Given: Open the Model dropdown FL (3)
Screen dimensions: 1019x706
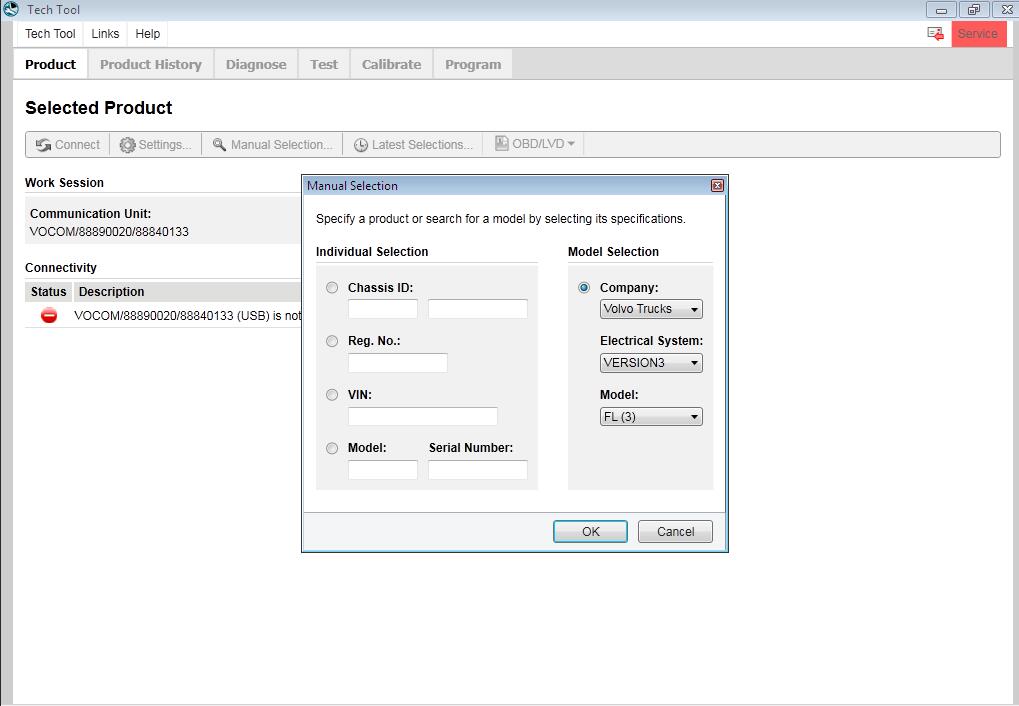Looking at the screenshot, I should [x=651, y=417].
